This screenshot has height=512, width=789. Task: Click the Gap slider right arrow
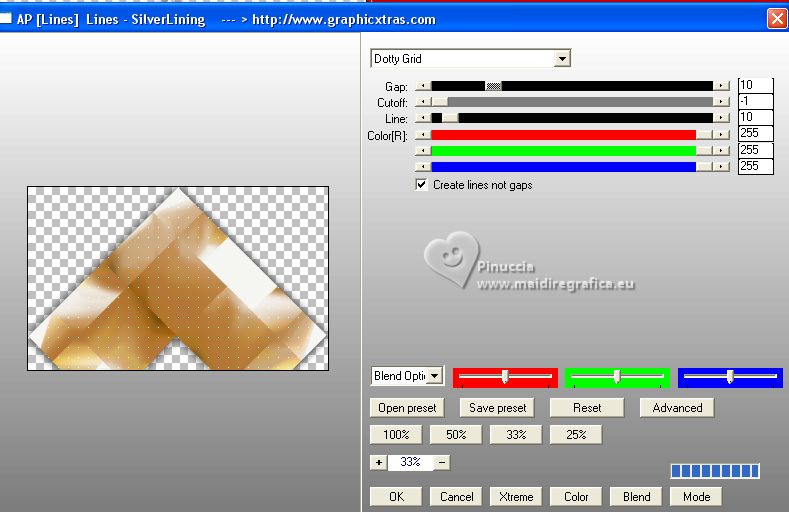coord(722,86)
